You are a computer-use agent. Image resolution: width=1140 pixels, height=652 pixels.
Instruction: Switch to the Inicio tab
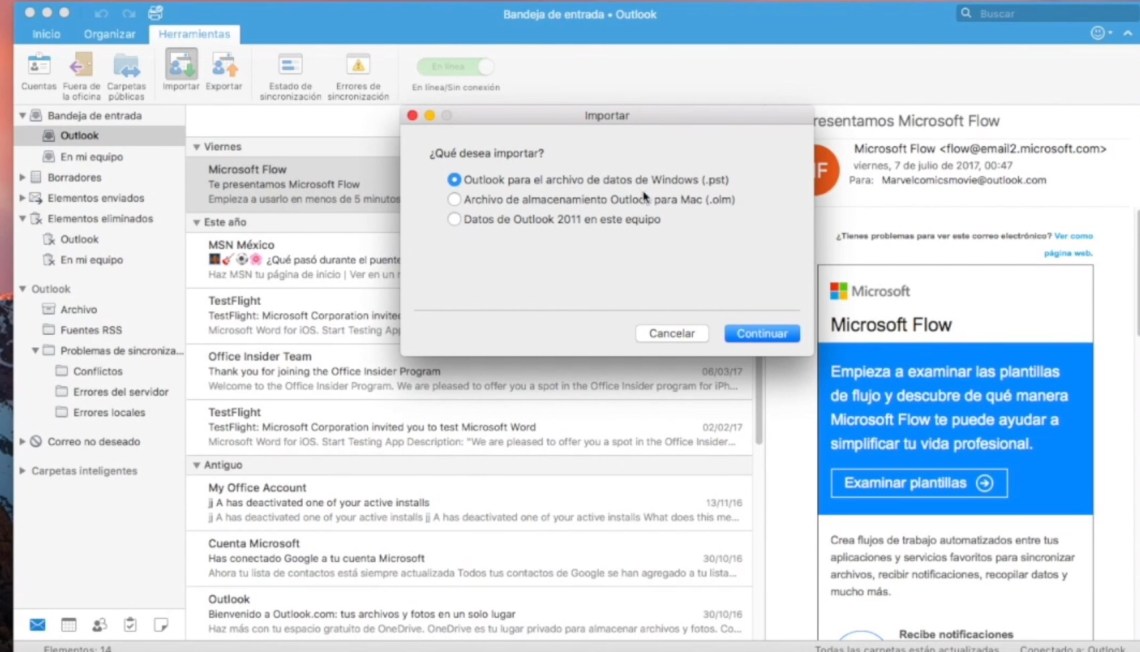tap(46, 34)
